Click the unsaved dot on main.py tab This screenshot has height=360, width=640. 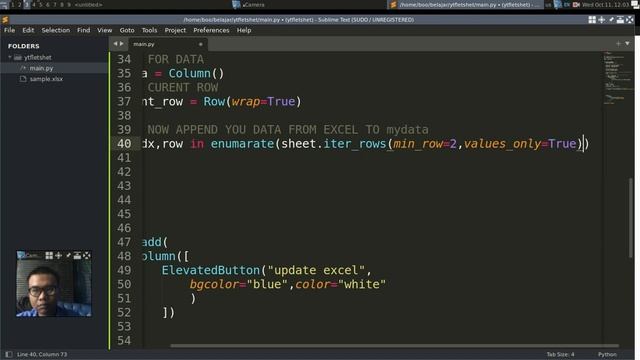200,44
